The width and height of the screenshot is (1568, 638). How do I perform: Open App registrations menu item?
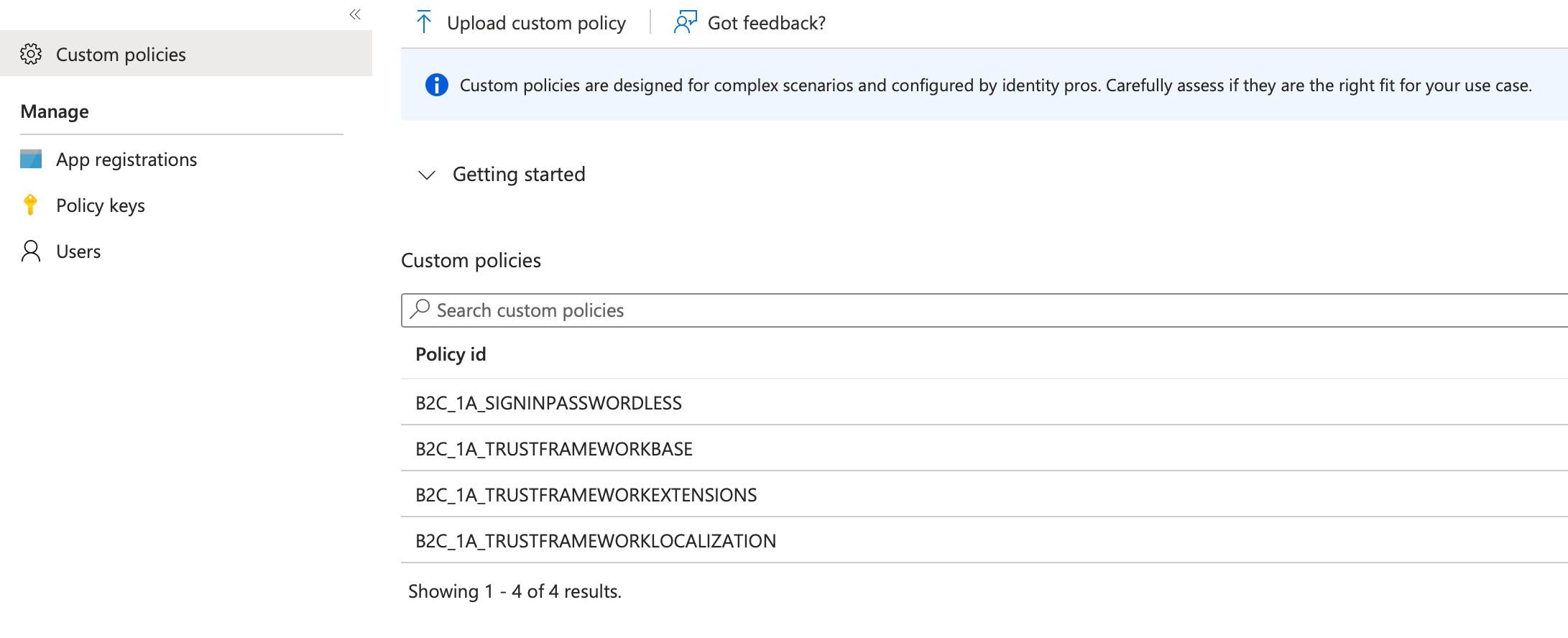[126, 159]
